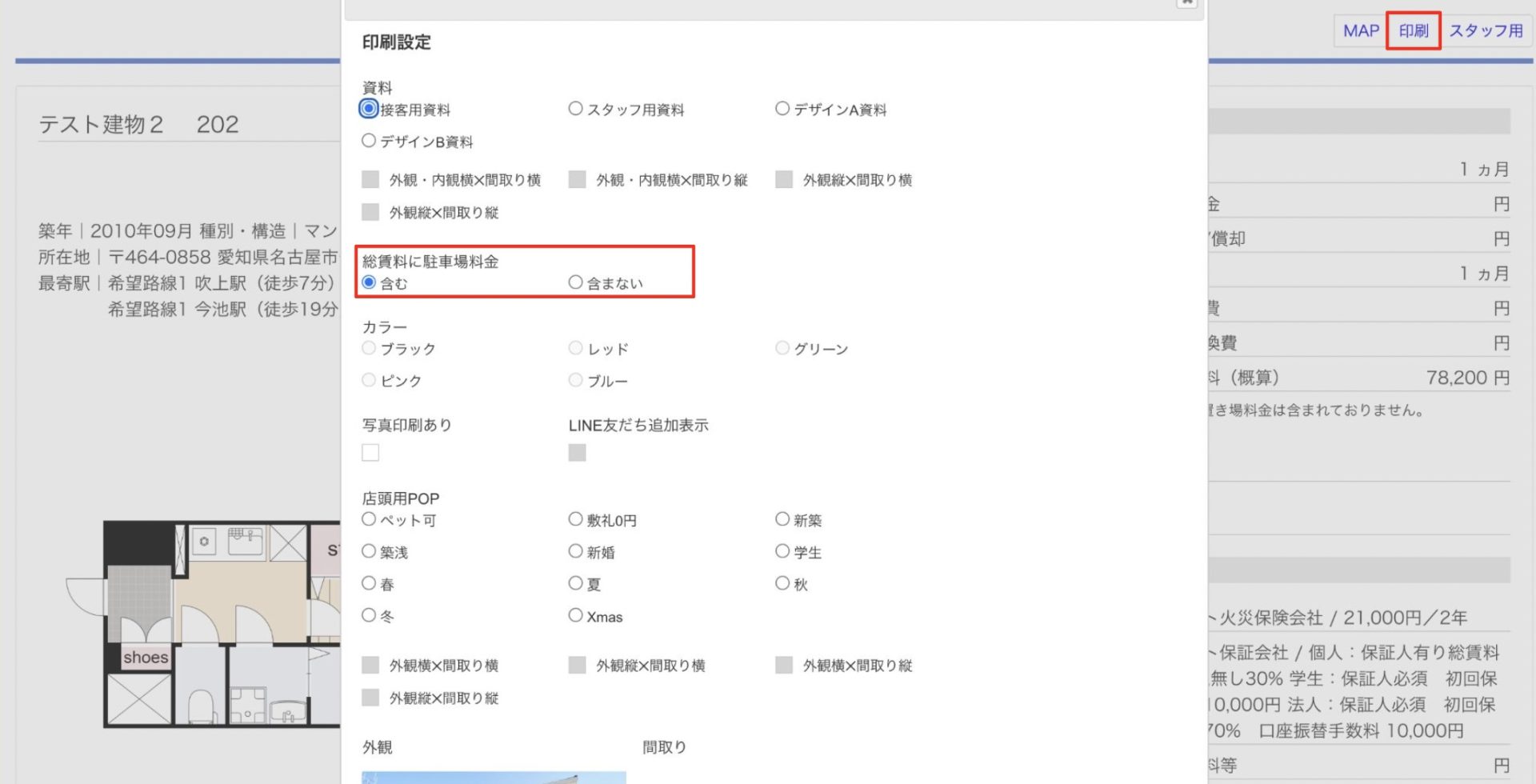
Task: Select 接客用資料 document type
Action: pyautogui.click(x=369, y=109)
